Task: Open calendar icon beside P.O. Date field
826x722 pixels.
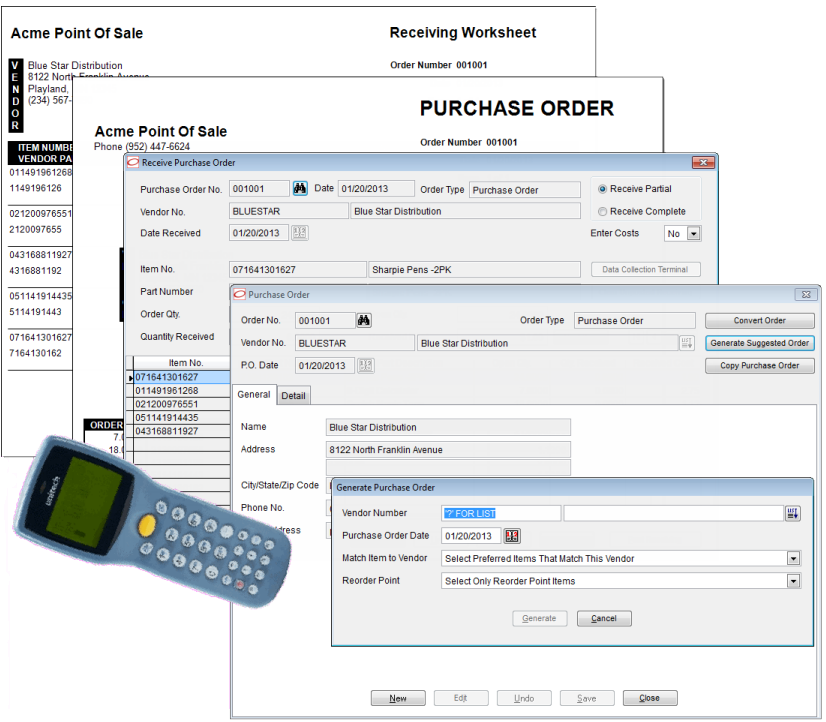Action: (x=366, y=365)
